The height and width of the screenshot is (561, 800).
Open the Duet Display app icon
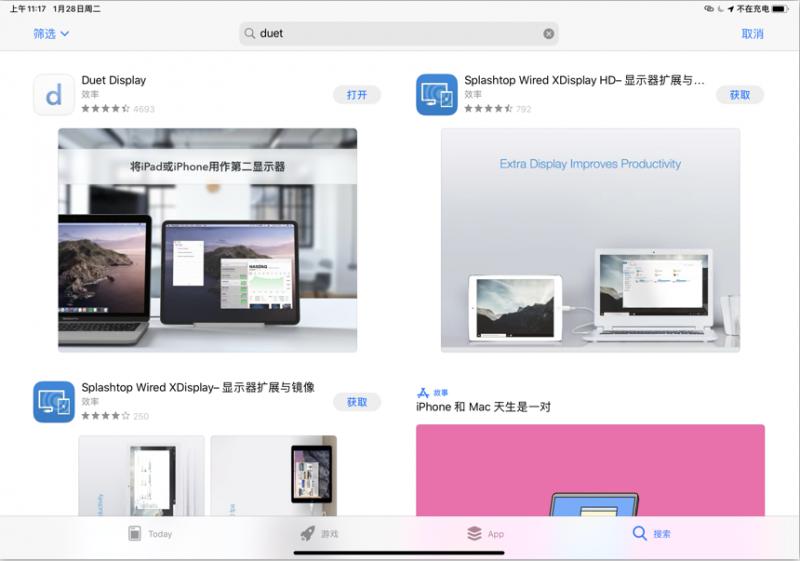click(x=54, y=95)
